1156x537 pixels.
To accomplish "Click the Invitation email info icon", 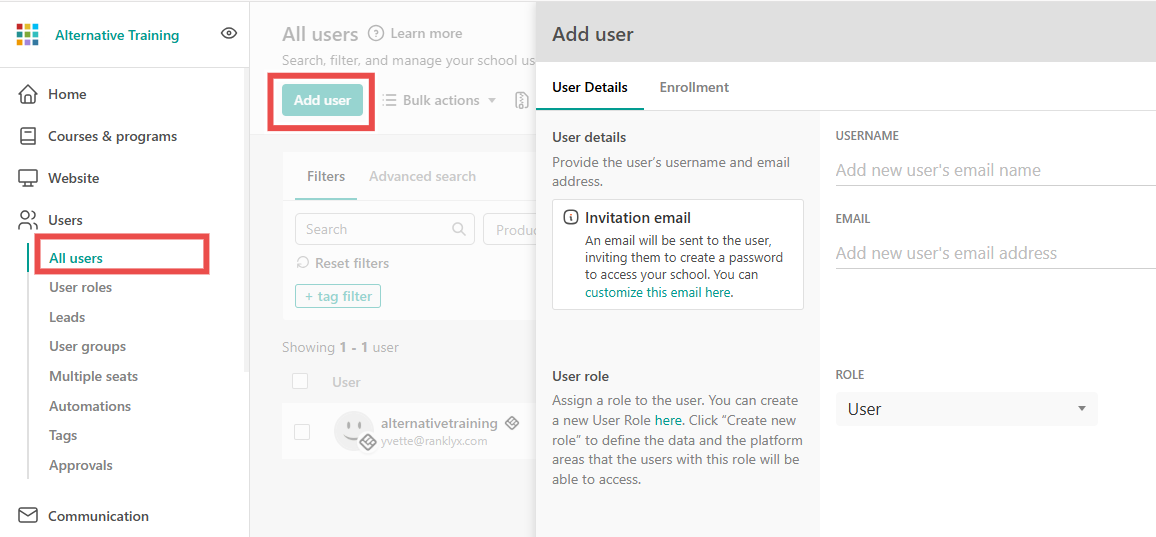I will (x=570, y=218).
